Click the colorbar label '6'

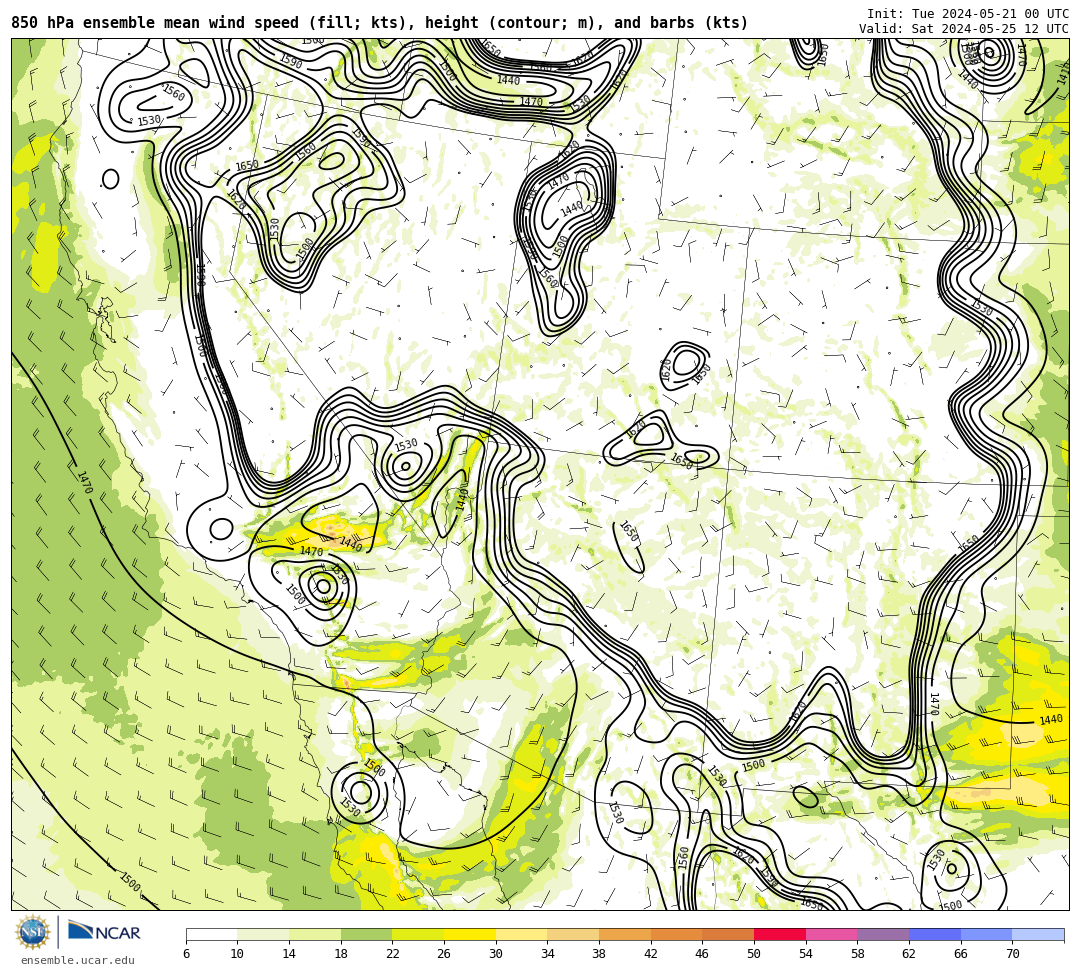point(186,954)
